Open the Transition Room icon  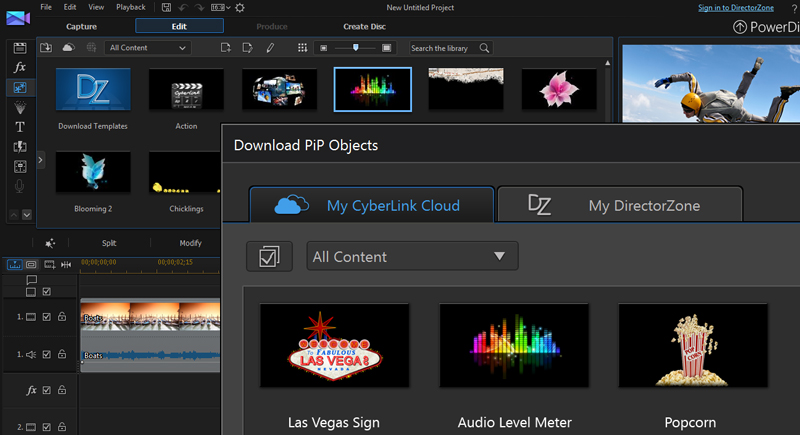point(20,147)
